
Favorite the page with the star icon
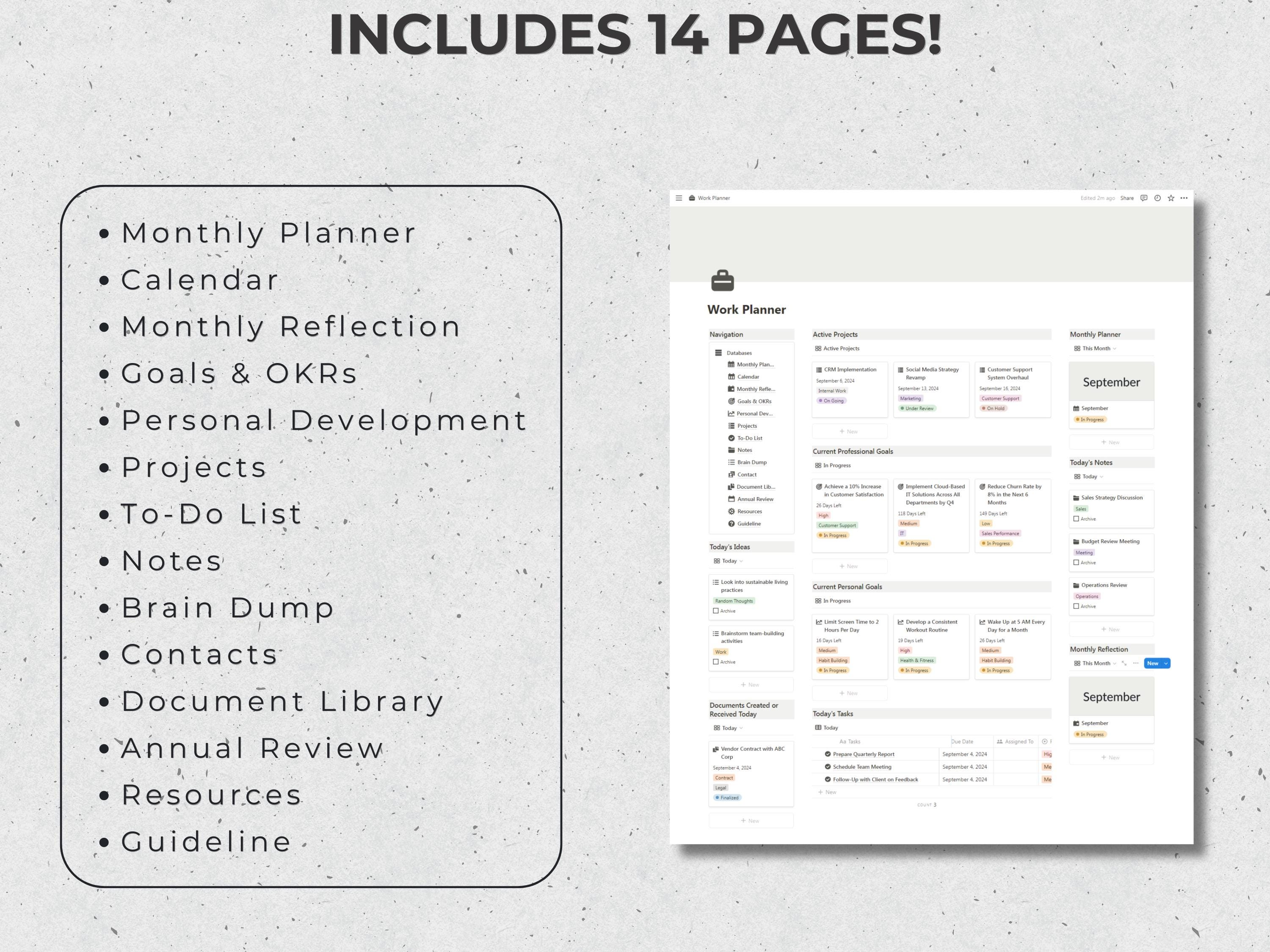1171,198
